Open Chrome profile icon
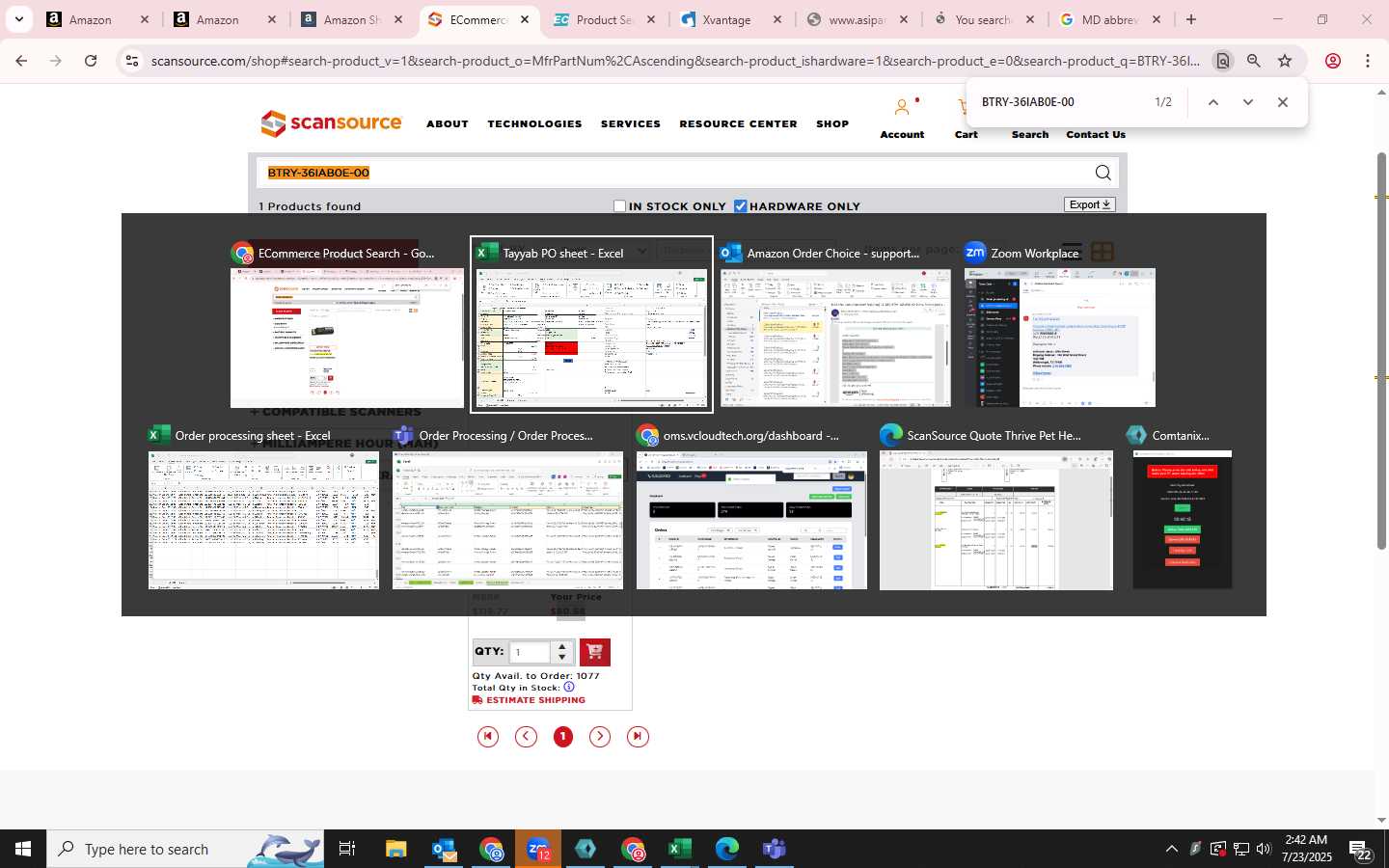Screen dimensions: 1389x868 1333,61
